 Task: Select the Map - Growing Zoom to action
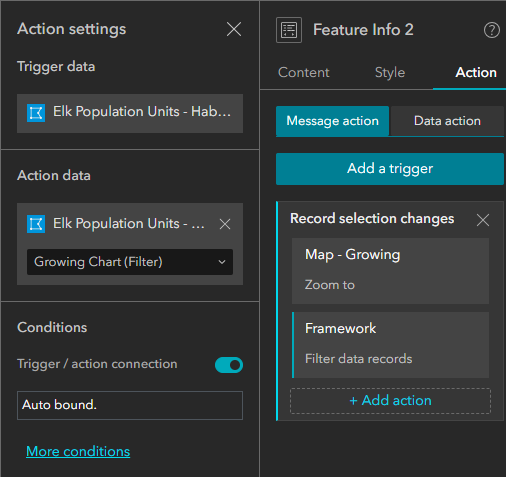click(390, 271)
